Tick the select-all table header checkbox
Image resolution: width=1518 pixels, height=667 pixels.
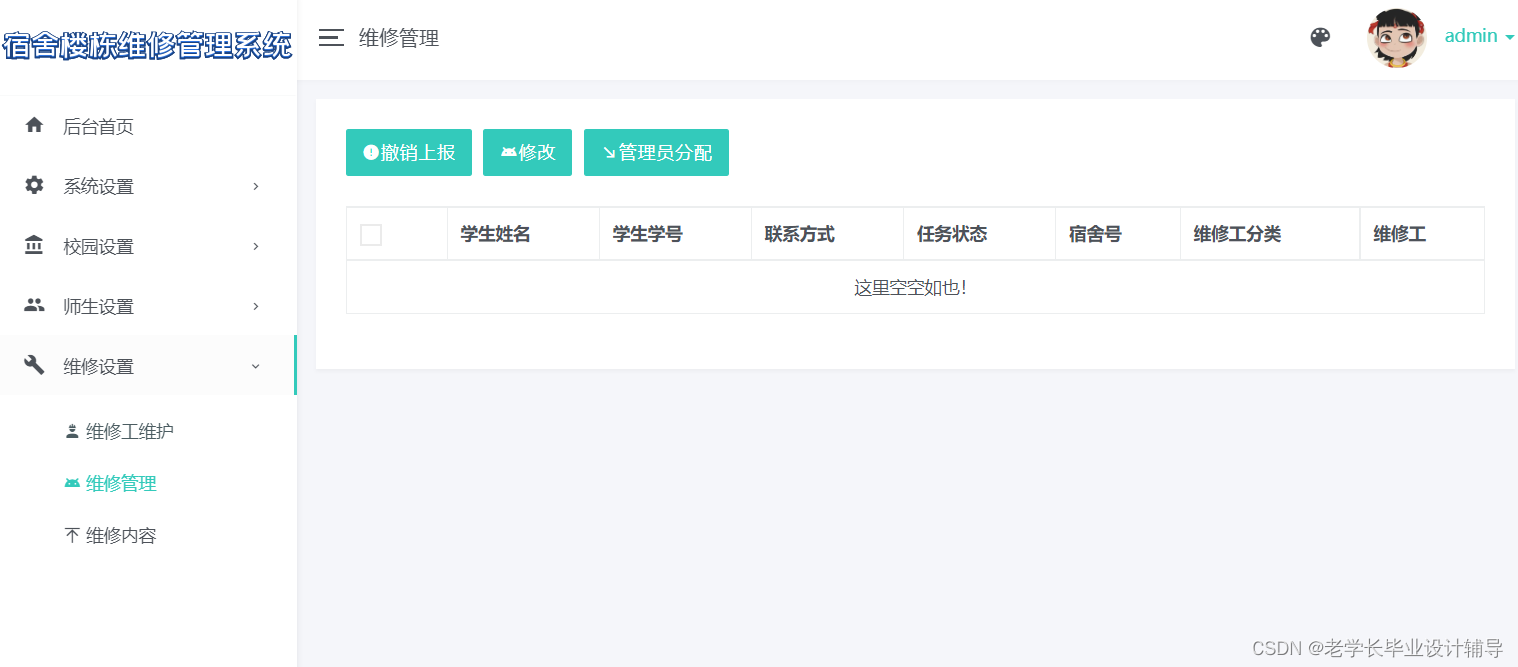point(371,235)
